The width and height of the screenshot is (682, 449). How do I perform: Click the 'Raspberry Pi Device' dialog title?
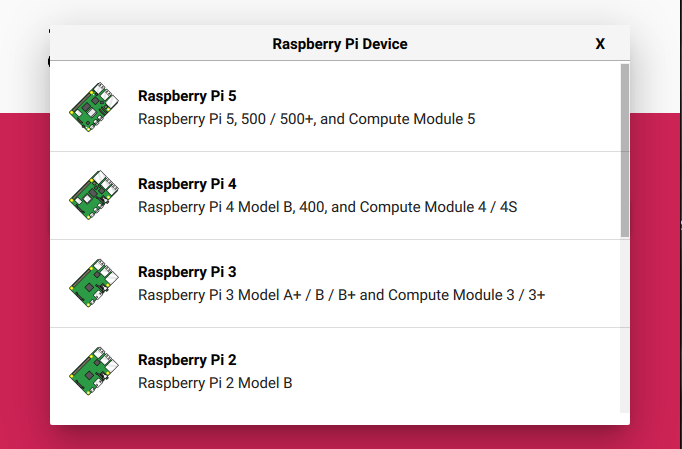click(340, 44)
